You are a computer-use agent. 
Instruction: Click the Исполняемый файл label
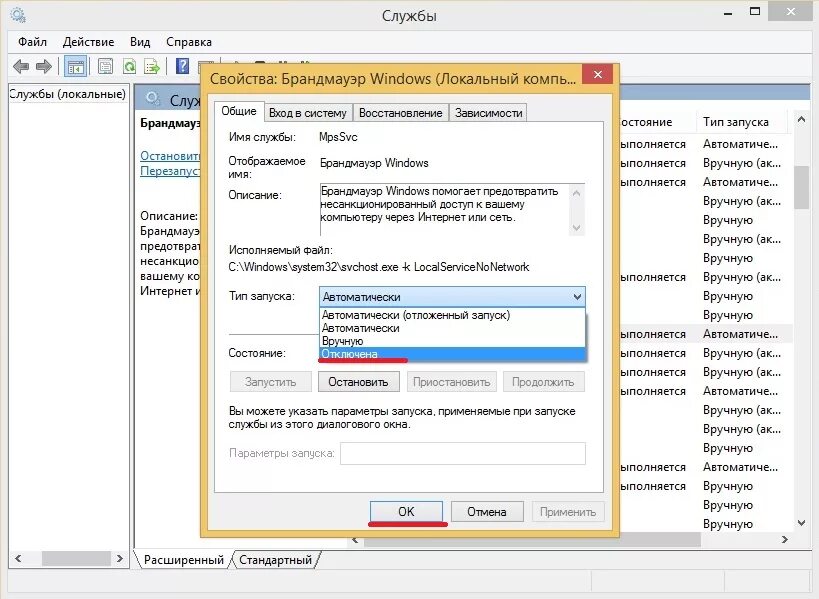click(280, 250)
